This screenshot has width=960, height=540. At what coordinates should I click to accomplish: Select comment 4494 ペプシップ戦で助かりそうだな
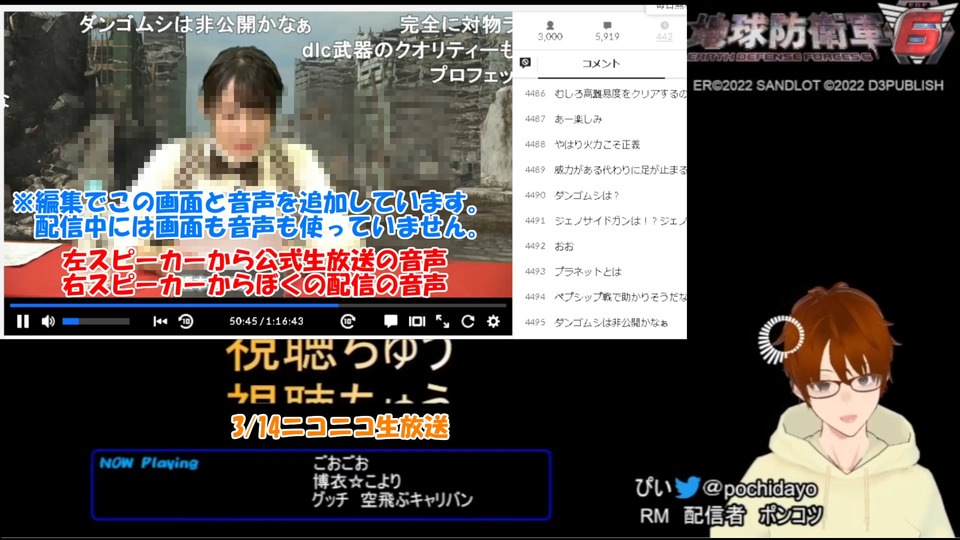pyautogui.click(x=605, y=297)
